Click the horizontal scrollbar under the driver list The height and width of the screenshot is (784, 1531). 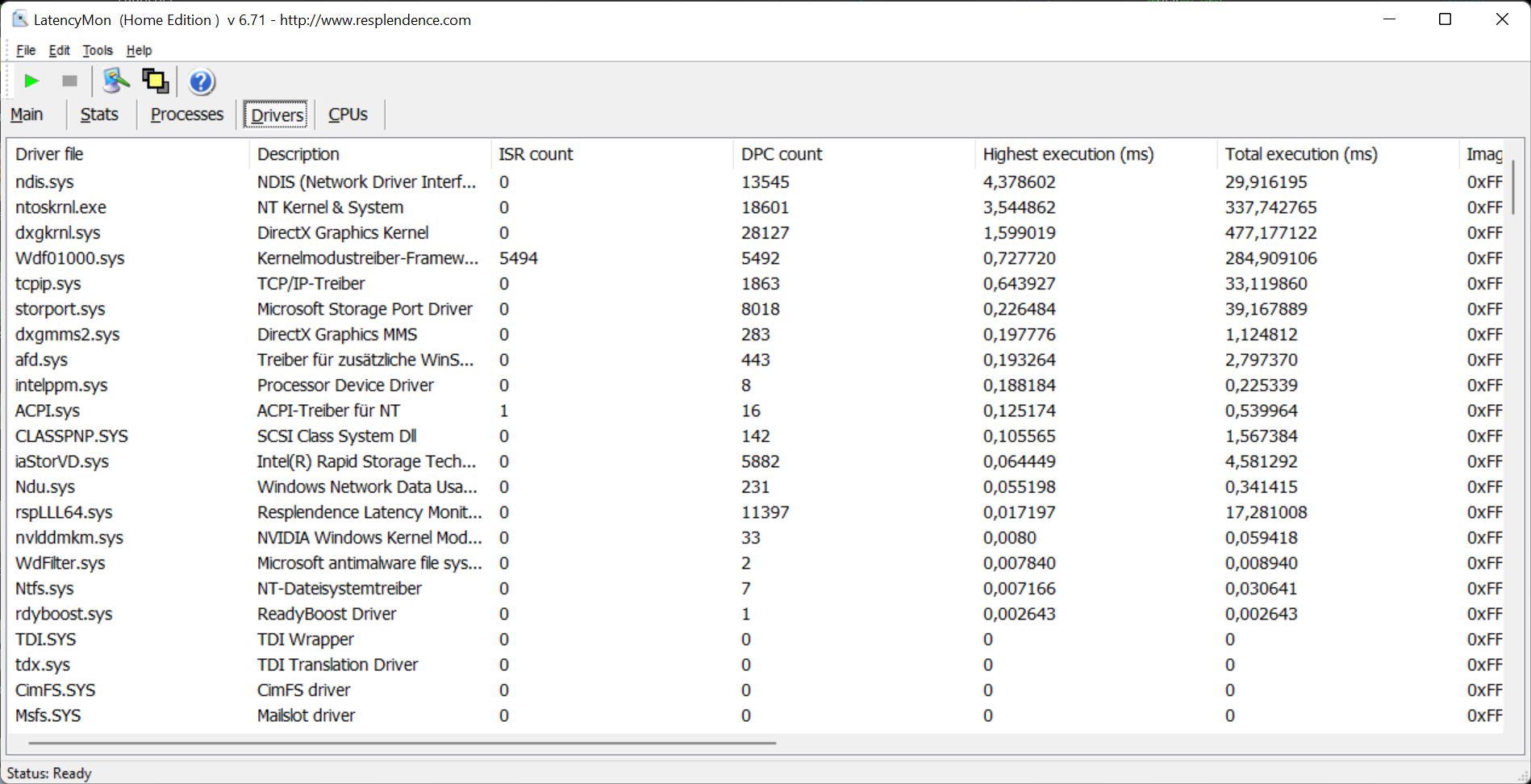pyautogui.click(x=402, y=742)
